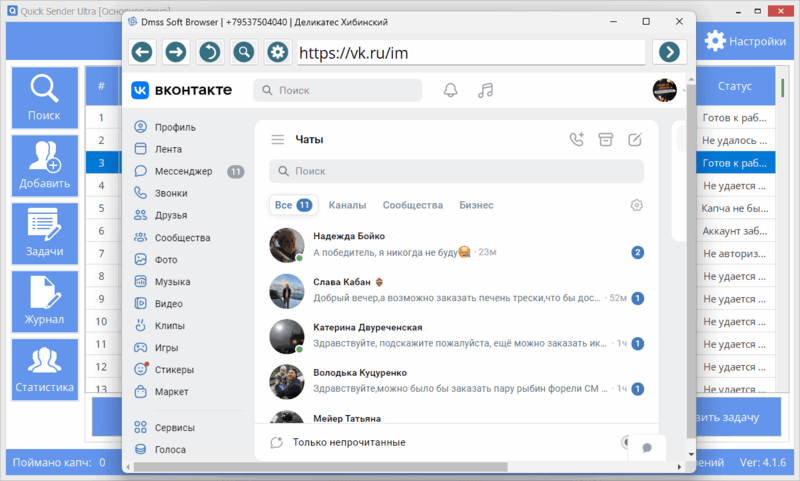Open chat list settings gear
Viewport: 800px width, 481px height.
(x=636, y=205)
